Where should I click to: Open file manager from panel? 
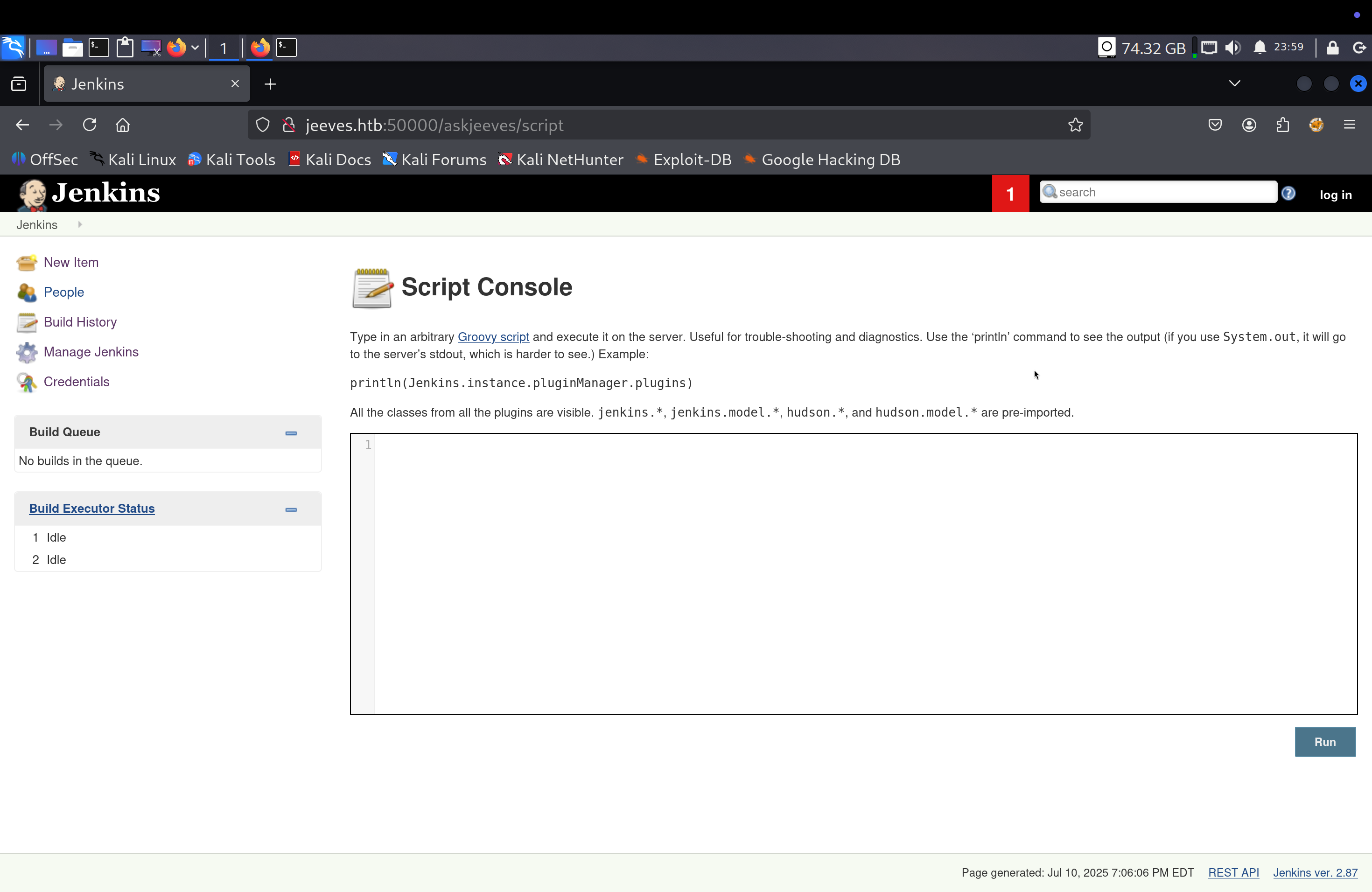[x=73, y=47]
